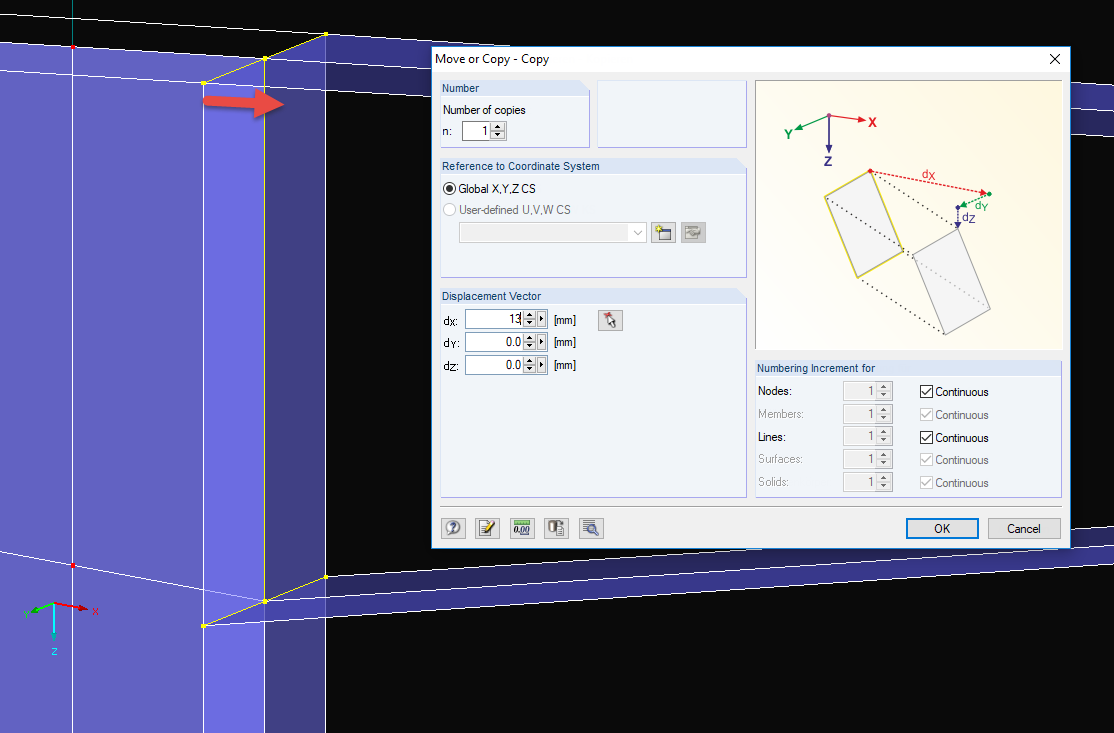Open the Help dialog via question mark icon

[x=453, y=528]
